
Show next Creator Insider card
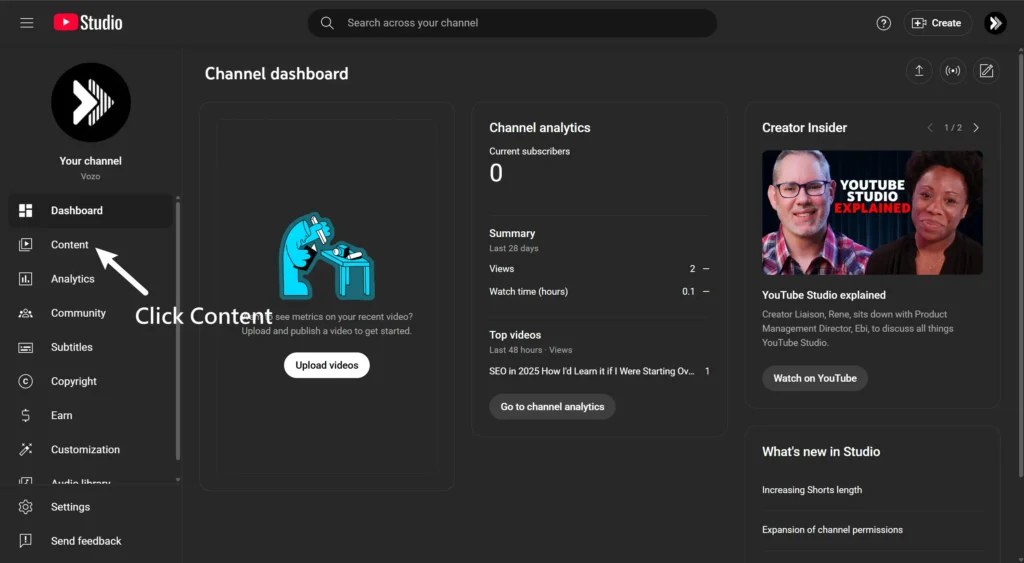(976, 128)
